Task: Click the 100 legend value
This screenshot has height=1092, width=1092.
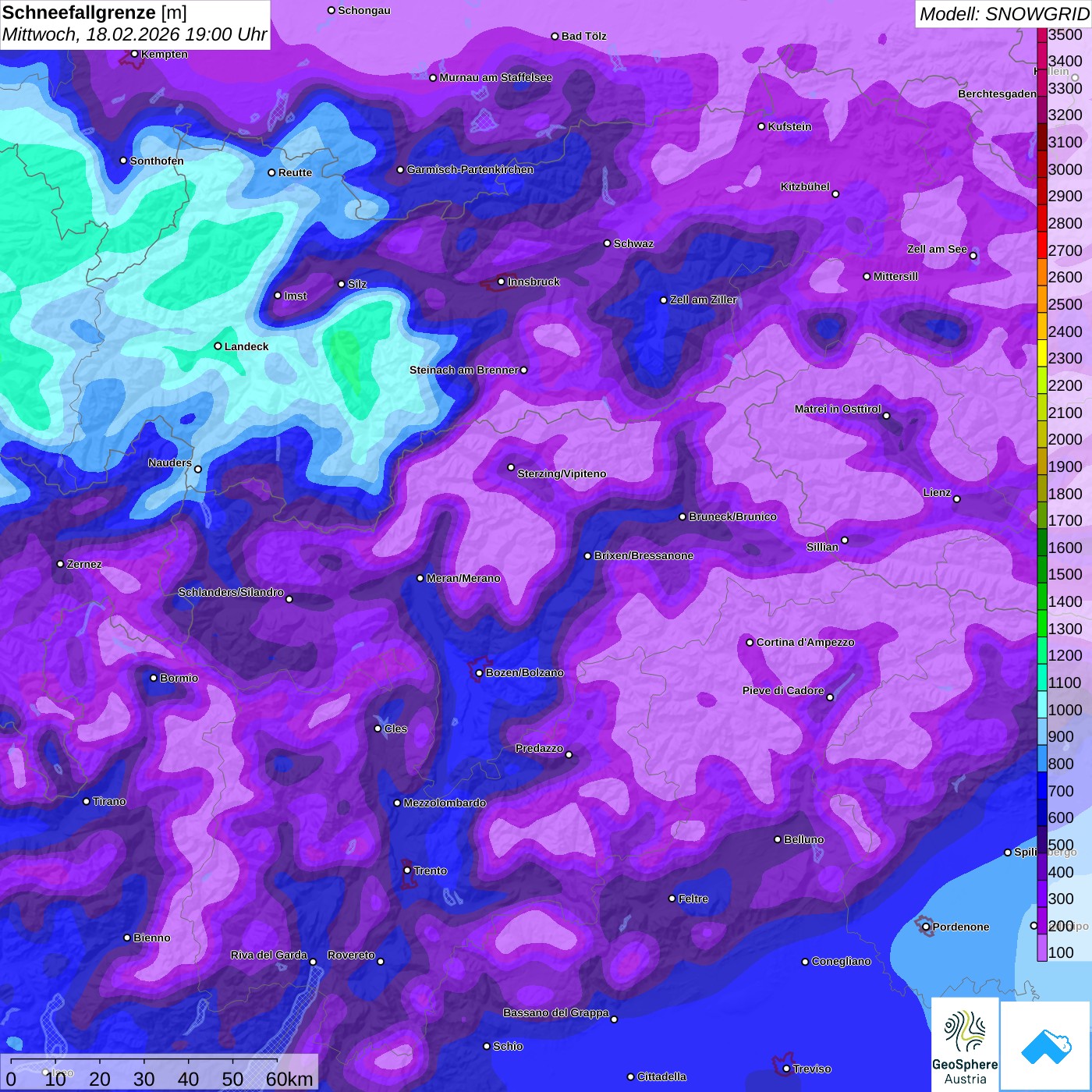Action: point(1061,952)
